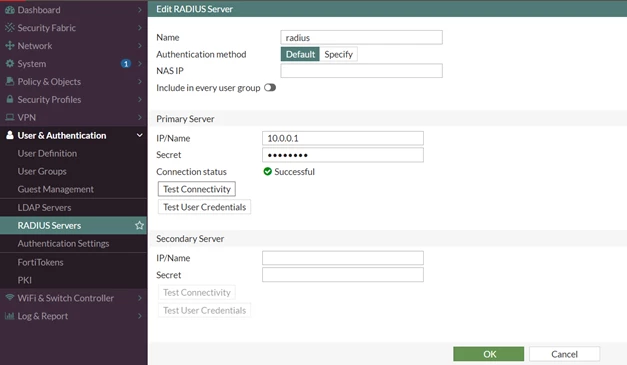Click the green OK button
This screenshot has width=627, height=365.
click(489, 354)
